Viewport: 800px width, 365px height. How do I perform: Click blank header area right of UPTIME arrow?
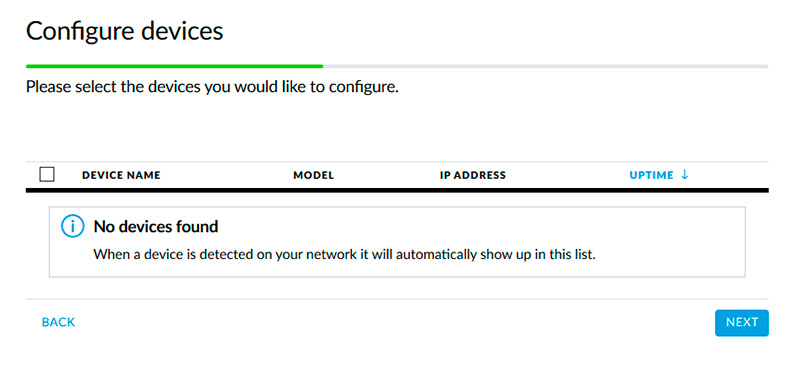click(x=730, y=175)
